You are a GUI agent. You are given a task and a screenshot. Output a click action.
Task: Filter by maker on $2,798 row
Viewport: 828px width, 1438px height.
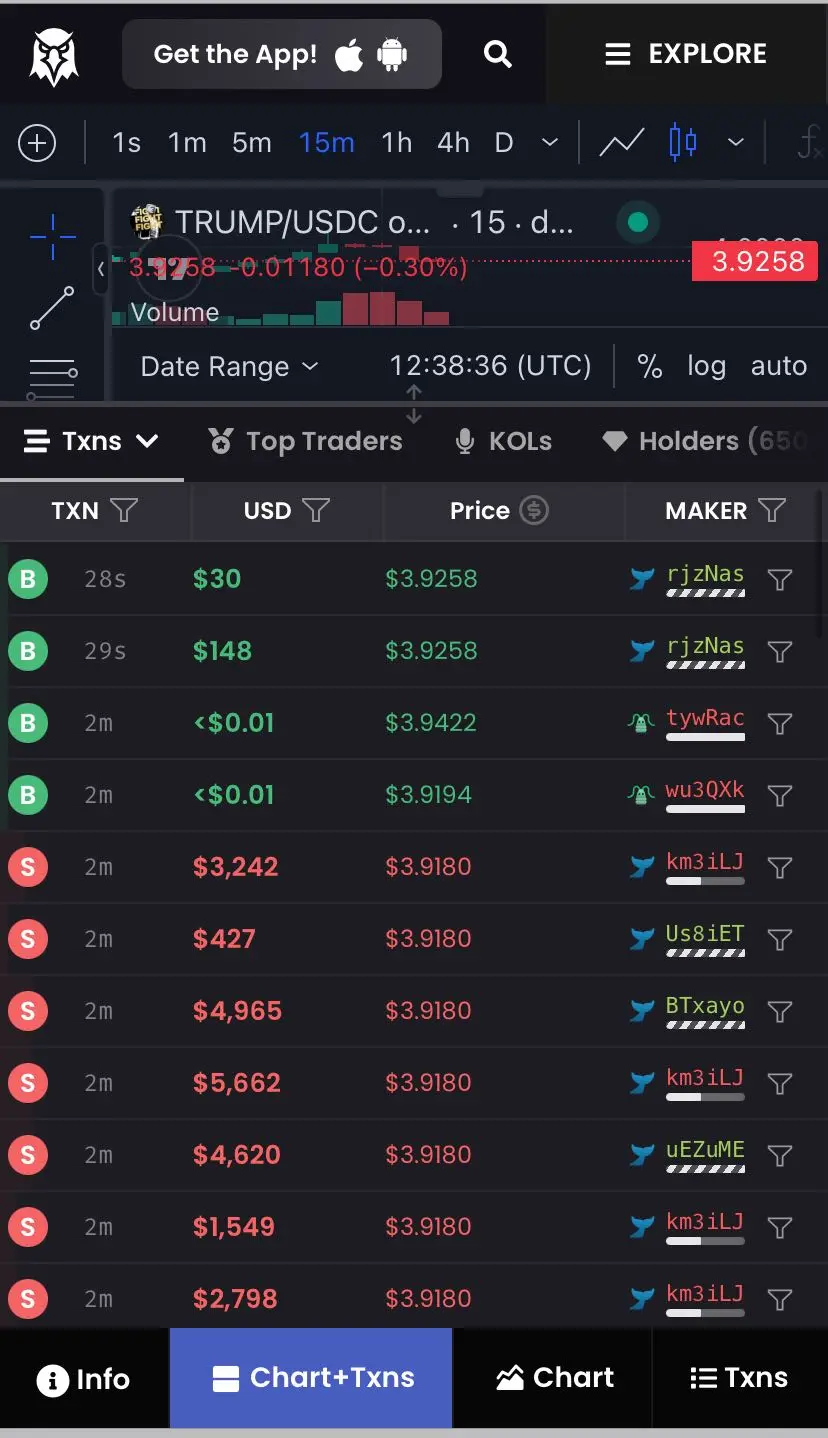(x=780, y=1299)
